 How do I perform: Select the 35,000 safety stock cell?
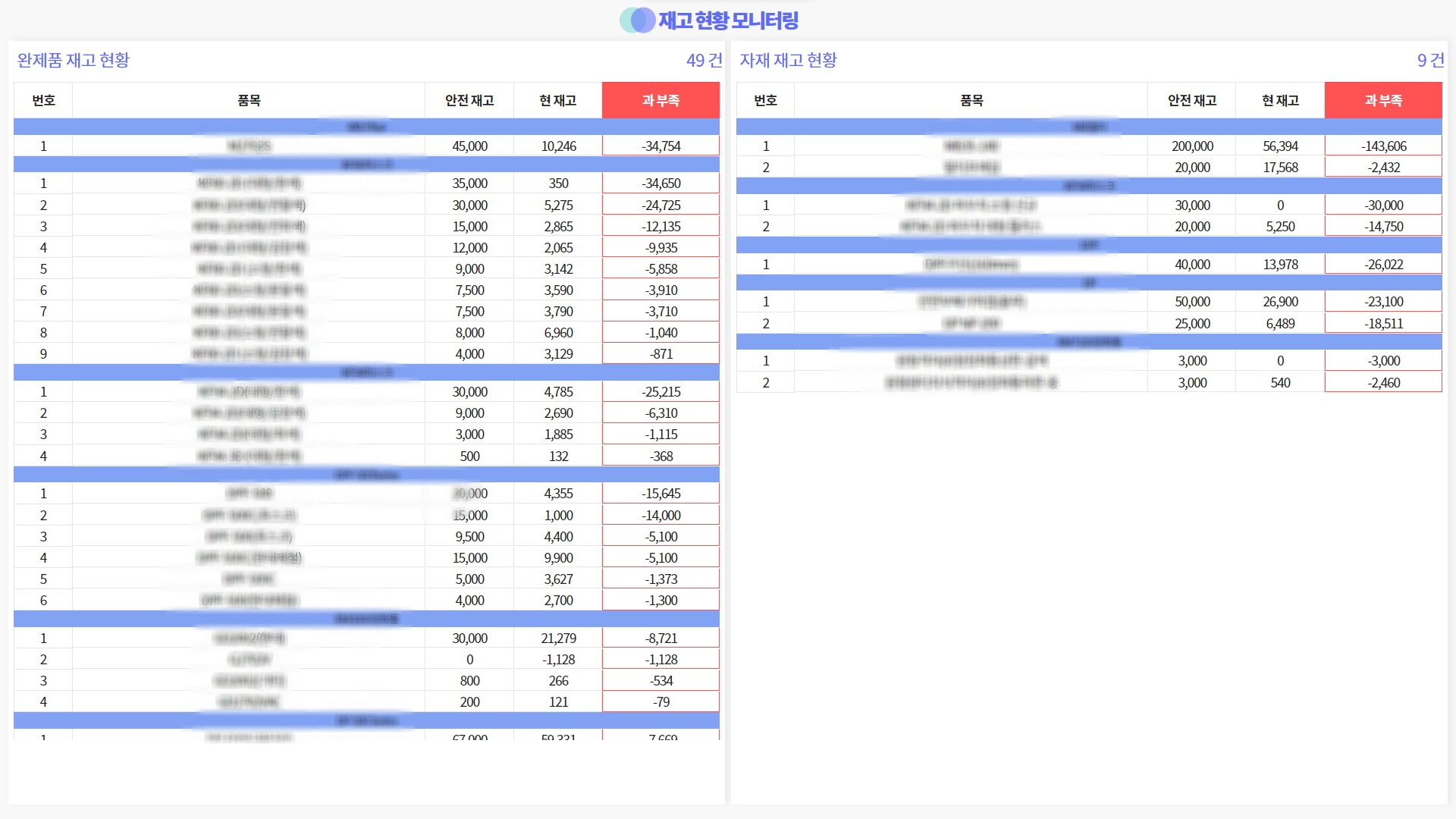point(469,183)
